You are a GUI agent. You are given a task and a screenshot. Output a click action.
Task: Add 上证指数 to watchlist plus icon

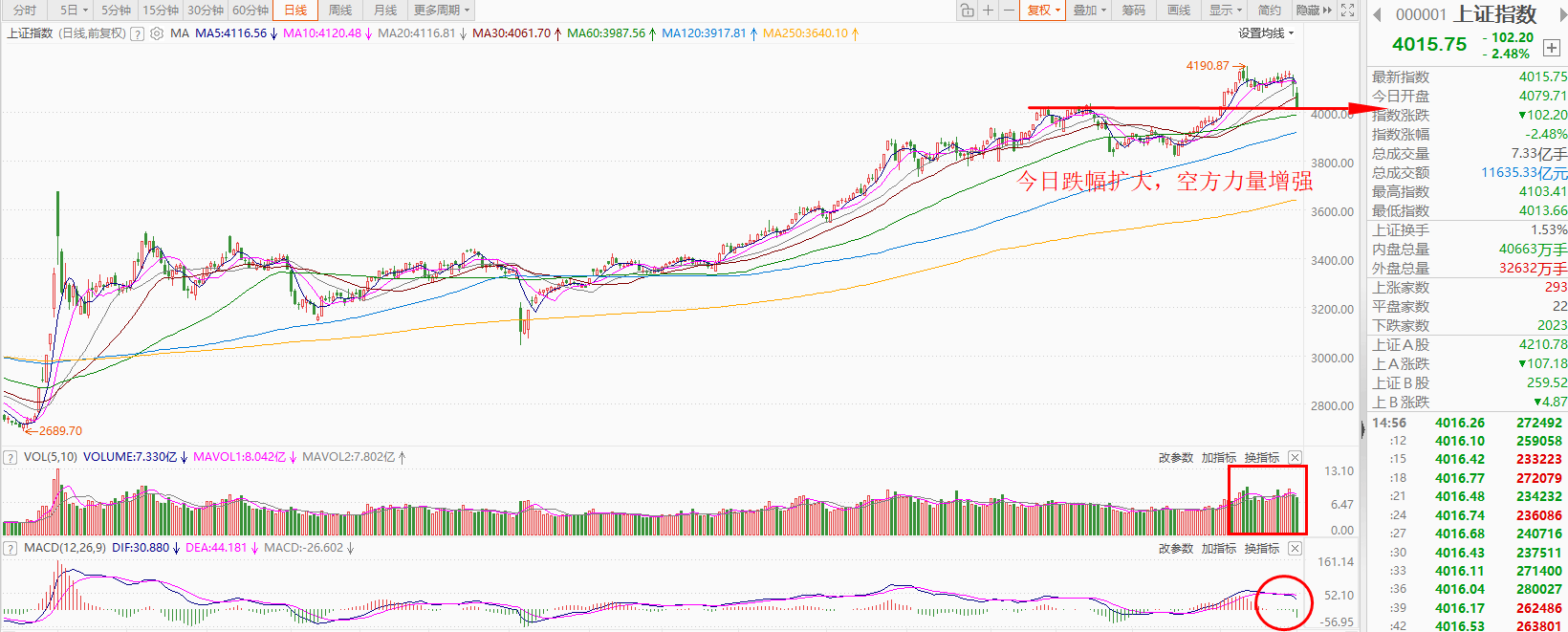click(1551, 48)
